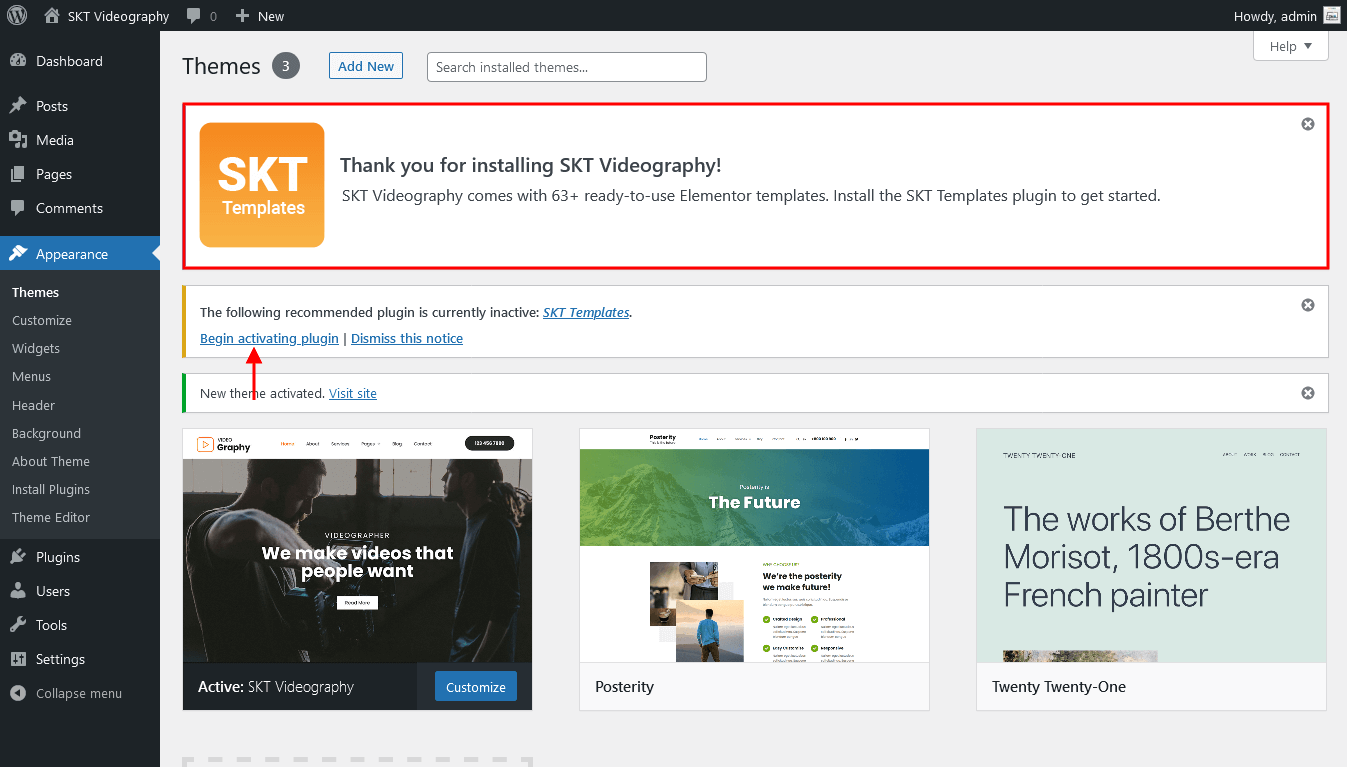
Task: Click the Comments speech bubble sidebar icon
Action: pos(18,208)
